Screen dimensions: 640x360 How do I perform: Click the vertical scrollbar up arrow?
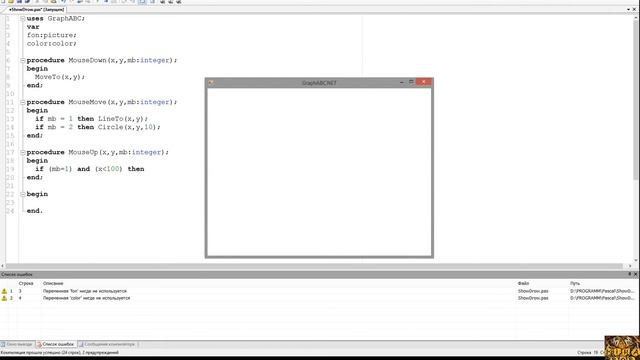tap(636, 18)
